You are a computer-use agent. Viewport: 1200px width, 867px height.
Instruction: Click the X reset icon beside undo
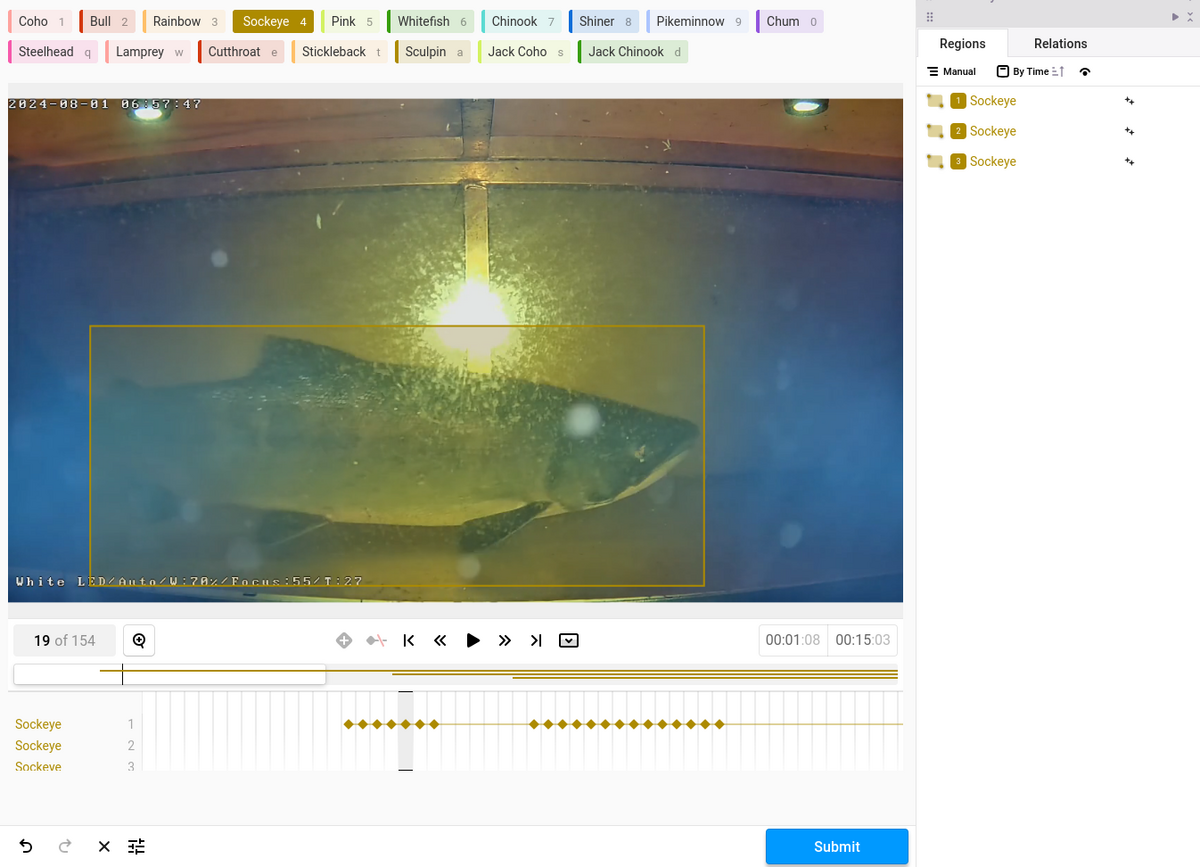tap(104, 846)
